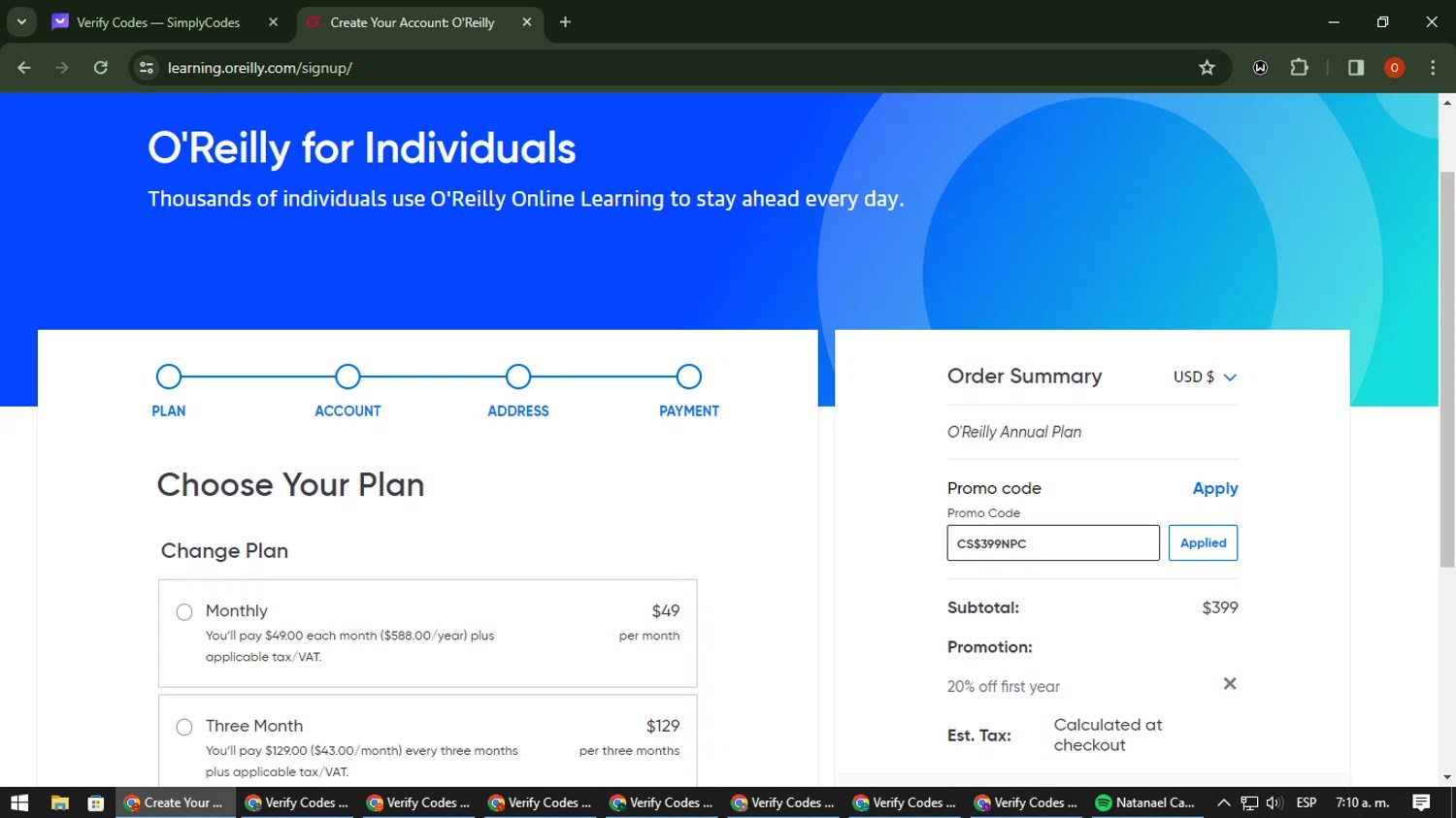Change the ESP input language

click(x=1307, y=802)
